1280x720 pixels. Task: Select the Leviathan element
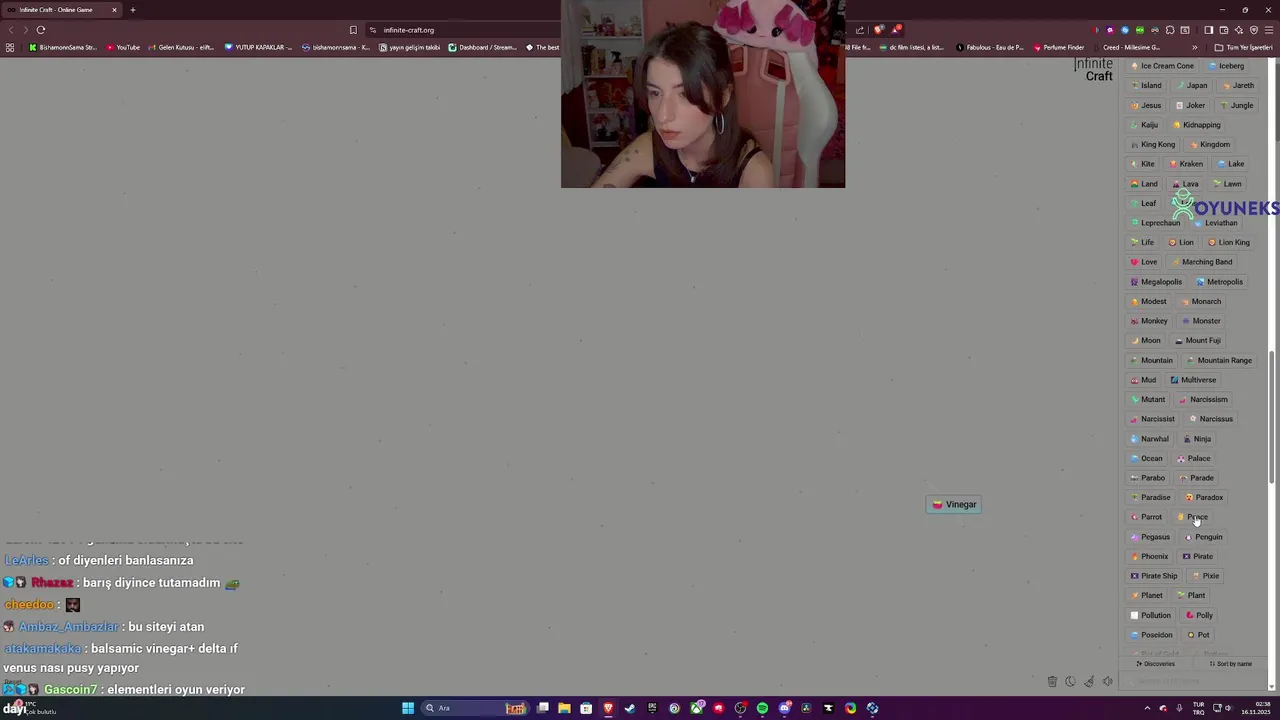(1215, 223)
